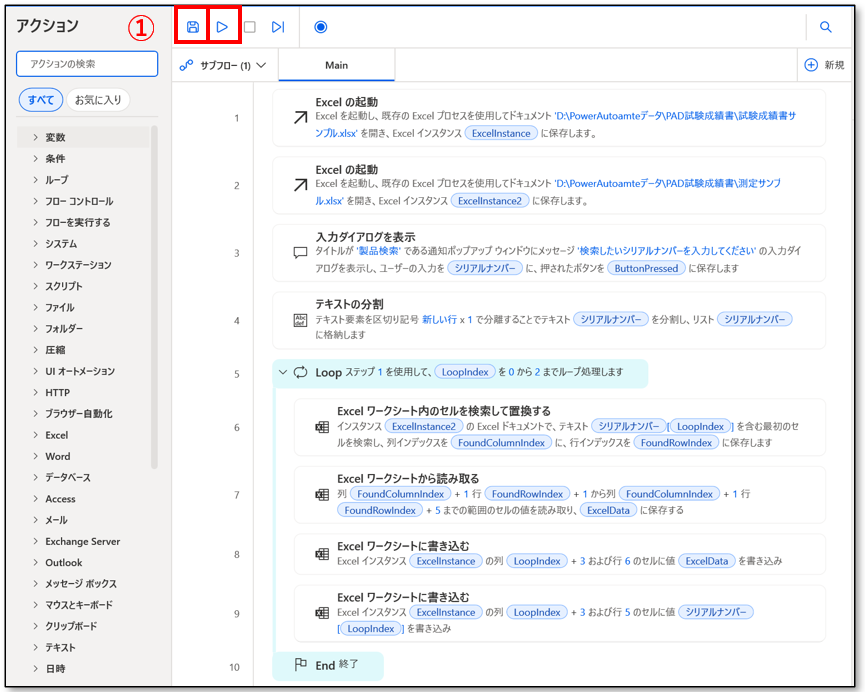Collapse the Loop block at step 5

point(282,373)
